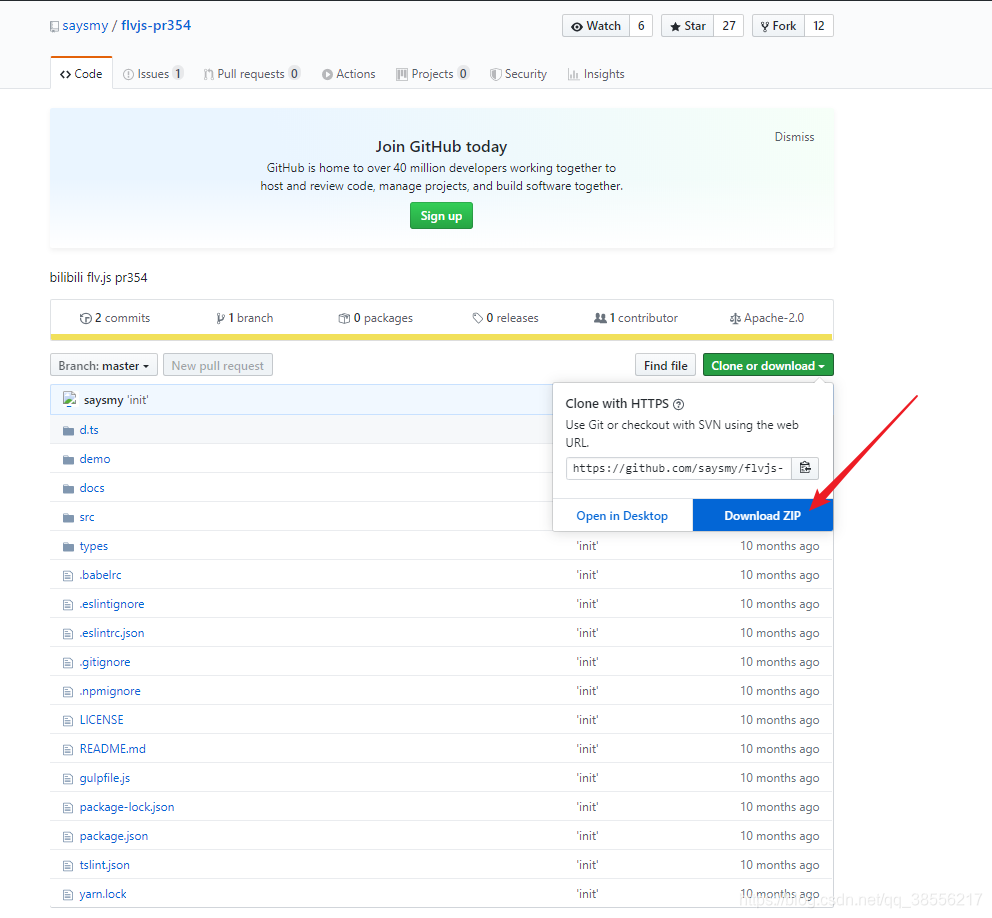Click the green Sign up button
The image size is (992, 918).
(441, 216)
